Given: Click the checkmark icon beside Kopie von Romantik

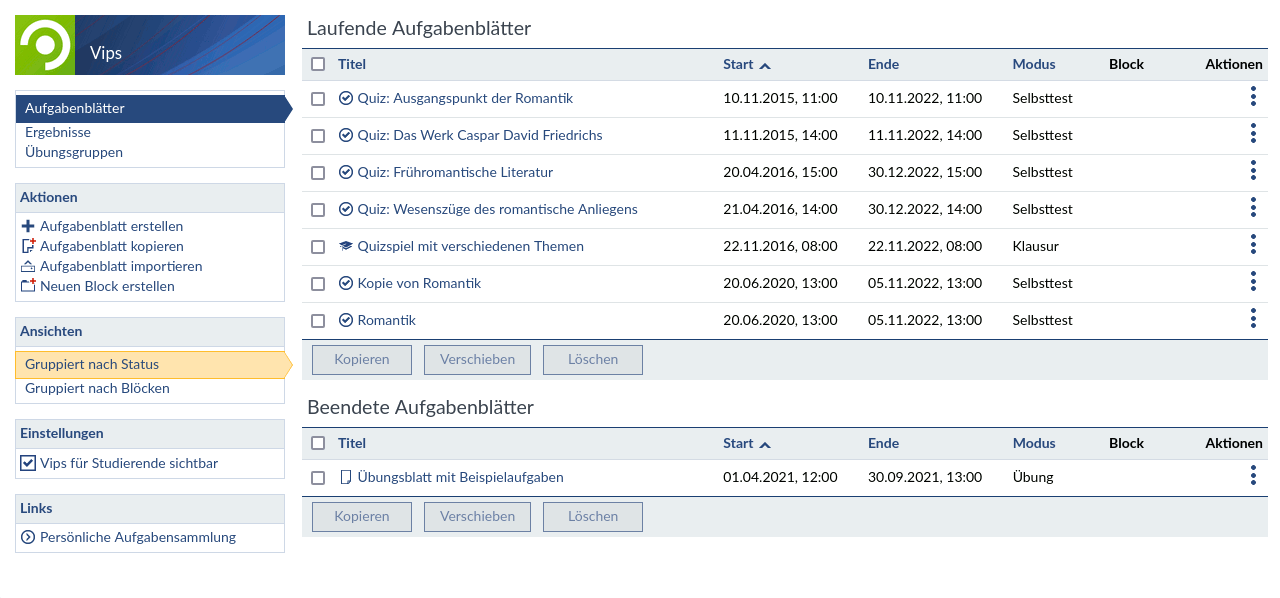Looking at the screenshot, I should coord(346,283).
